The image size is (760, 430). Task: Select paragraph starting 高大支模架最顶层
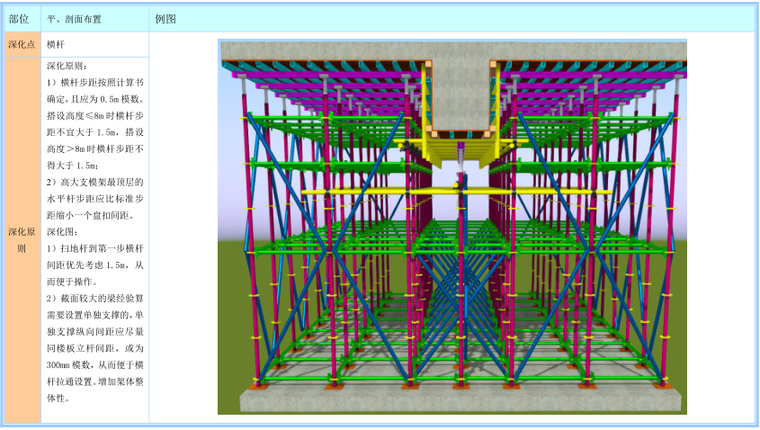[x=95, y=198]
